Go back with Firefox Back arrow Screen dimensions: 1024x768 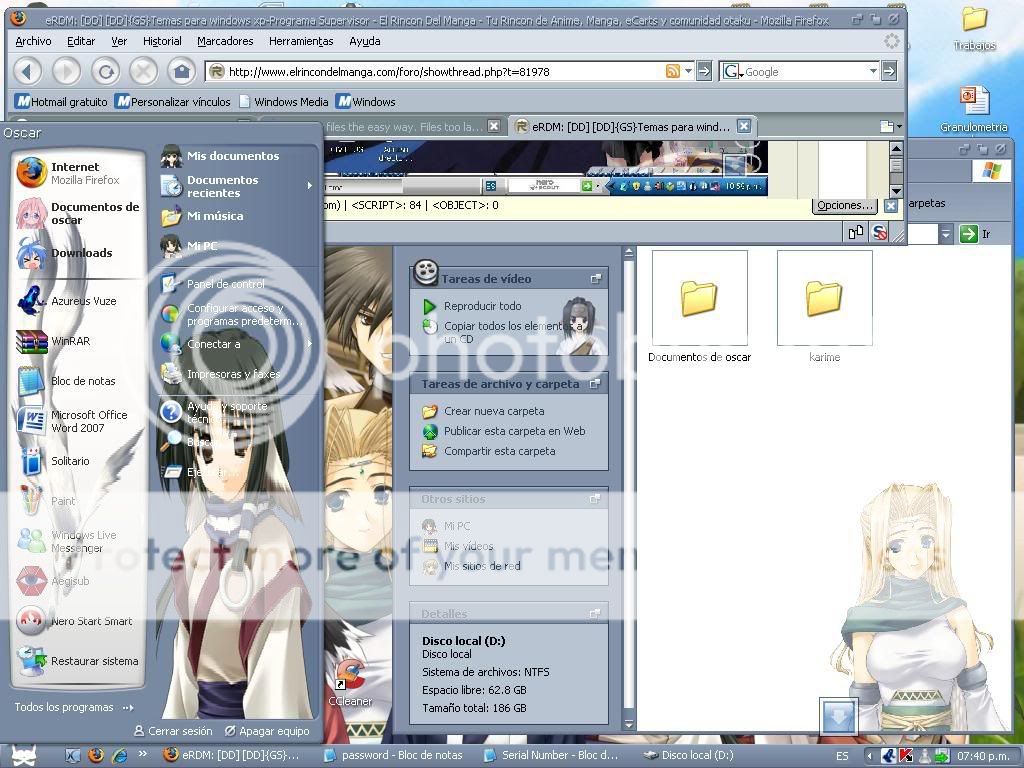point(28,71)
